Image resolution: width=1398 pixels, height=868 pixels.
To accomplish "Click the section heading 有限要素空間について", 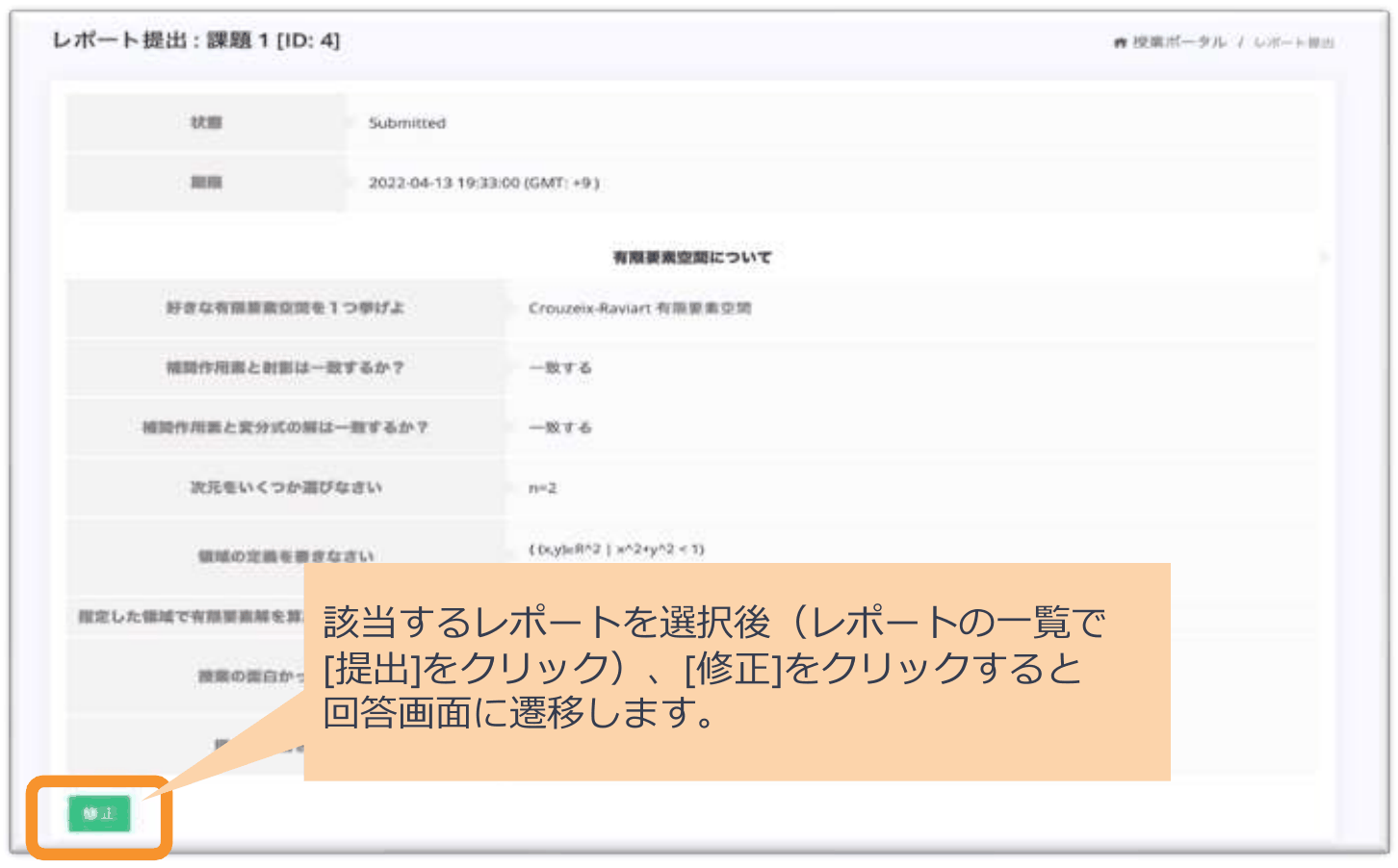I will pyautogui.click(x=692, y=257).
